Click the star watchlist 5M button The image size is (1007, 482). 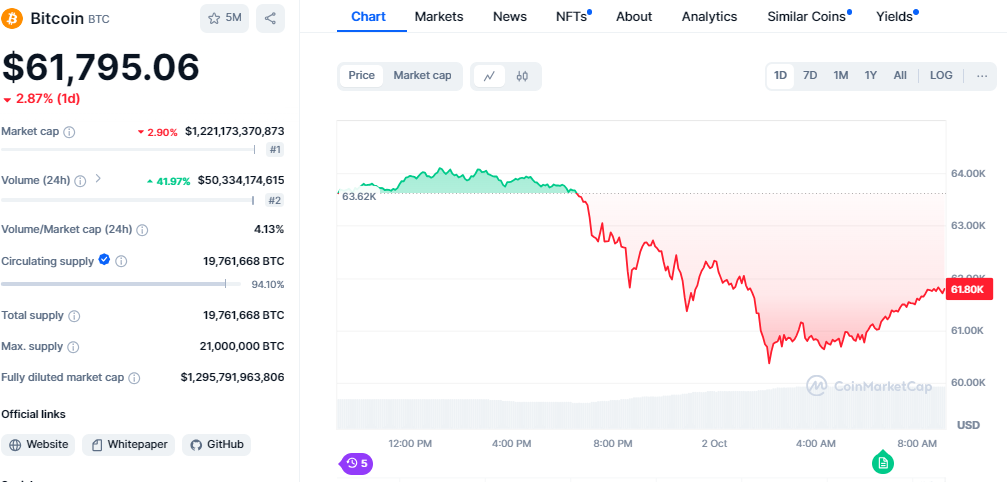click(x=224, y=18)
